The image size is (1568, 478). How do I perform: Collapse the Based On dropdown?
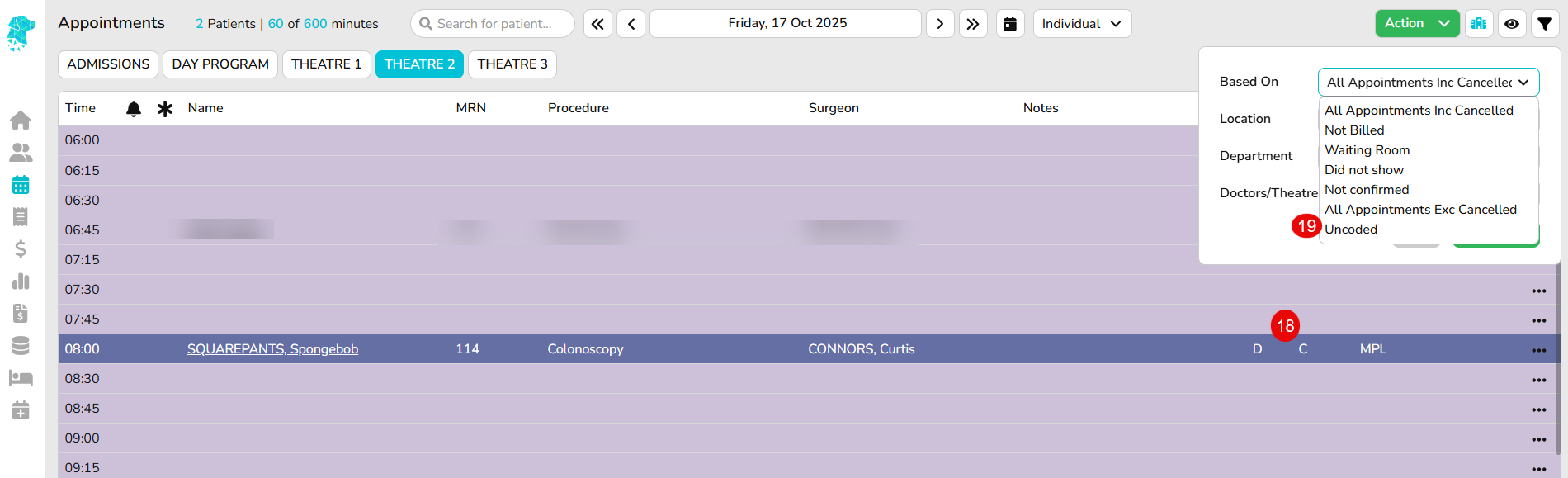1429,83
